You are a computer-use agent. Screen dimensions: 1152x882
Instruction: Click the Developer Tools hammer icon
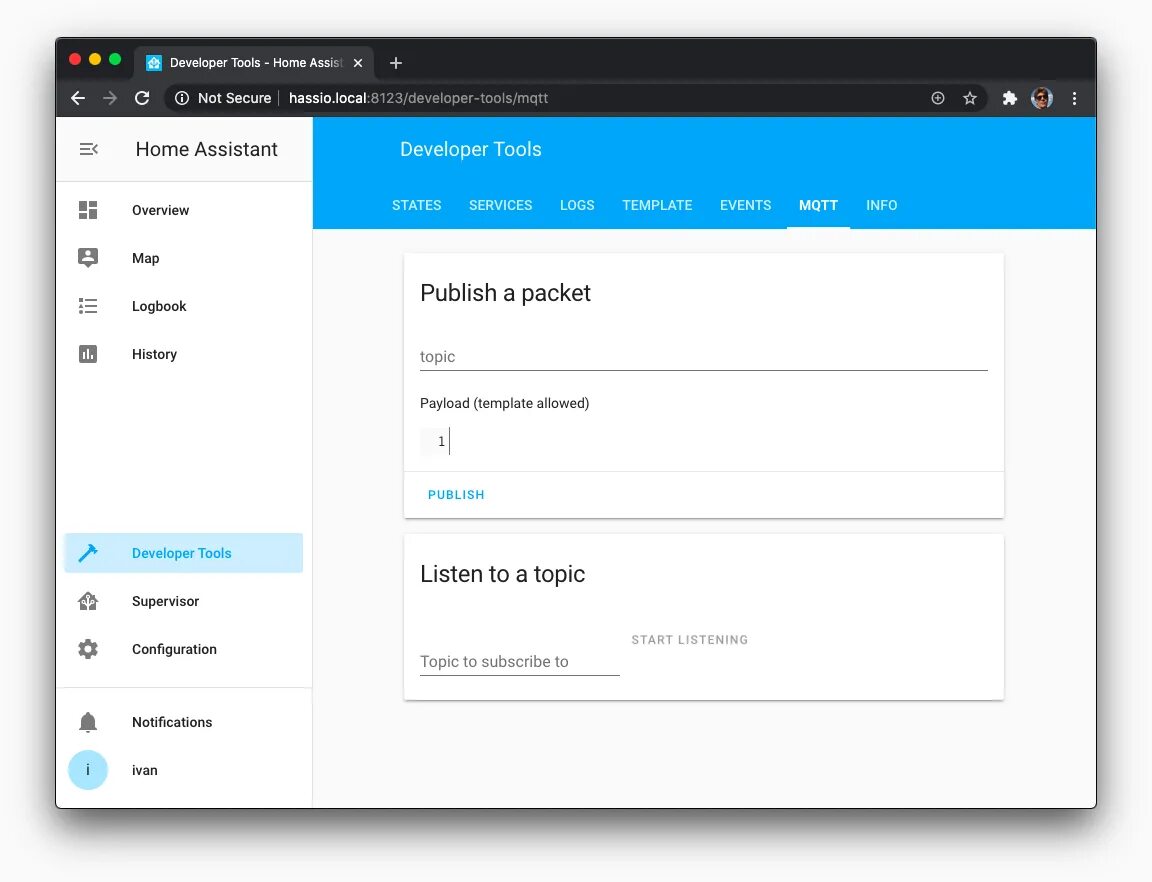88,553
